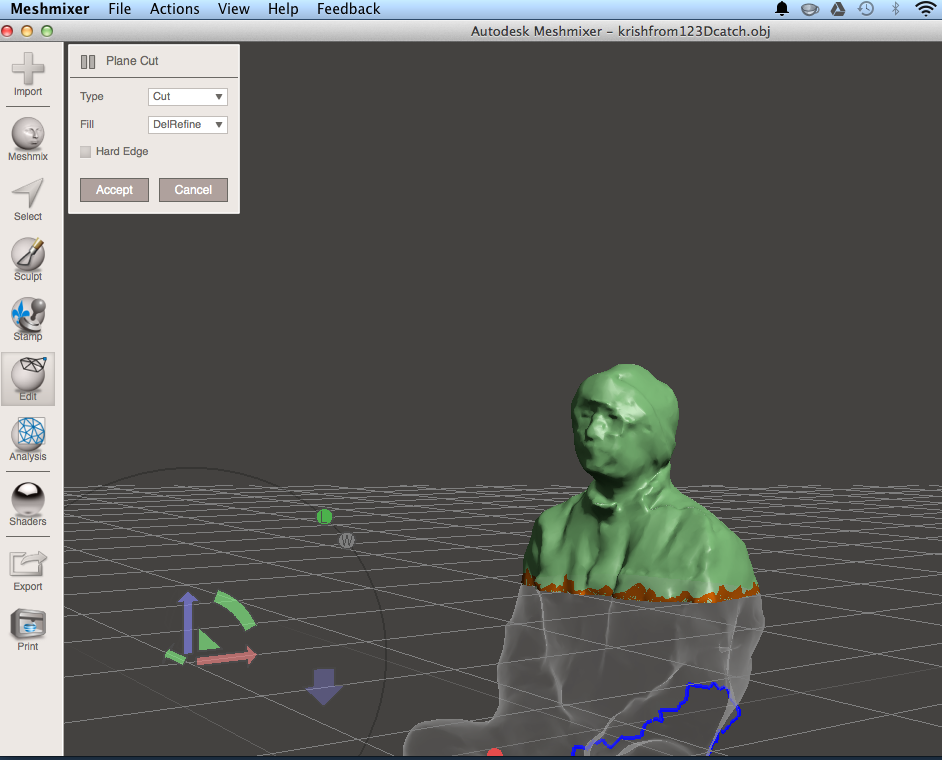This screenshot has height=760, width=942.
Task: Open the View menu
Action: click(234, 9)
